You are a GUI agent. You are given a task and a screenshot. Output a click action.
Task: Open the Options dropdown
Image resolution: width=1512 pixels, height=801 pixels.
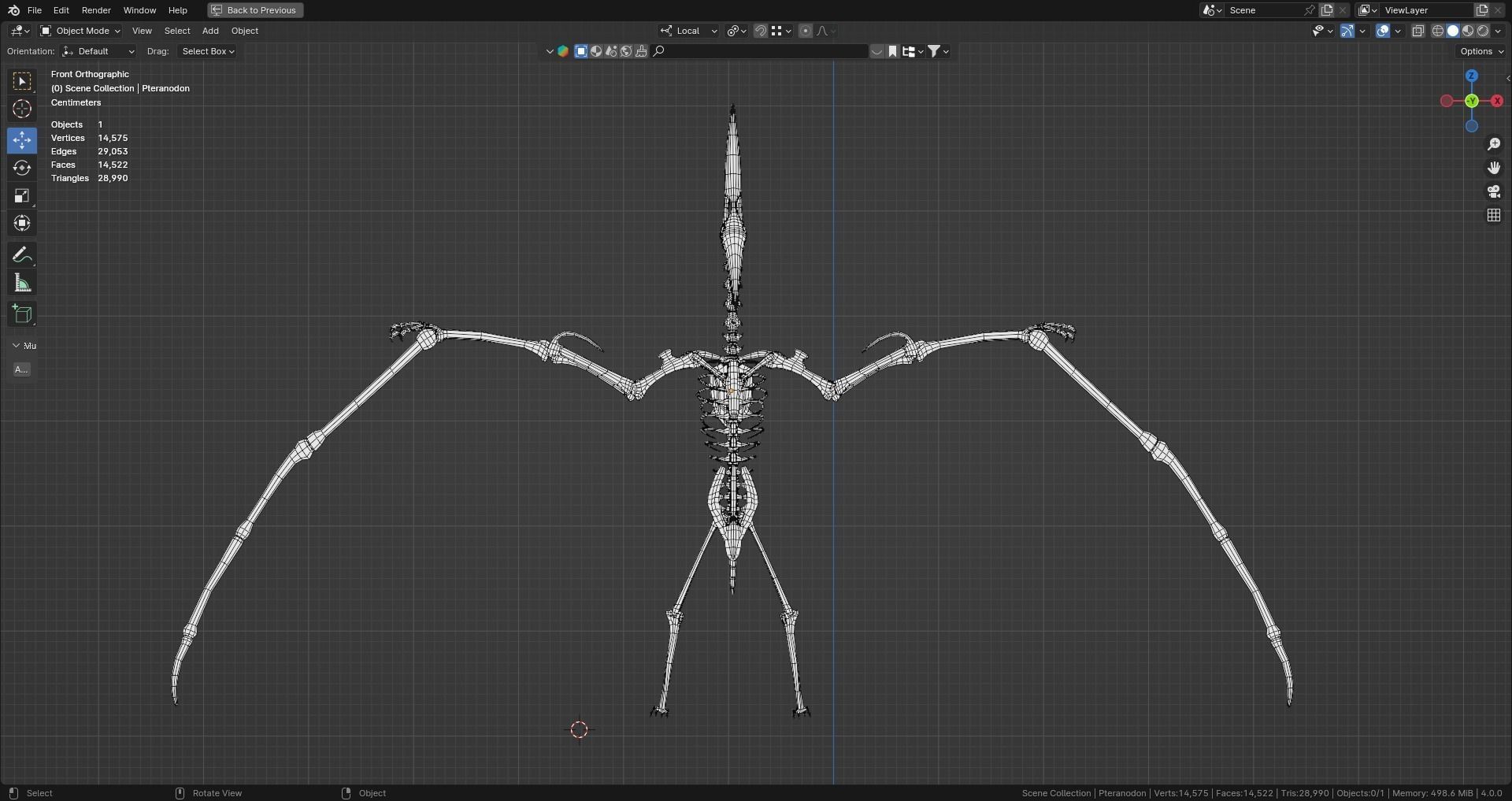(1481, 51)
